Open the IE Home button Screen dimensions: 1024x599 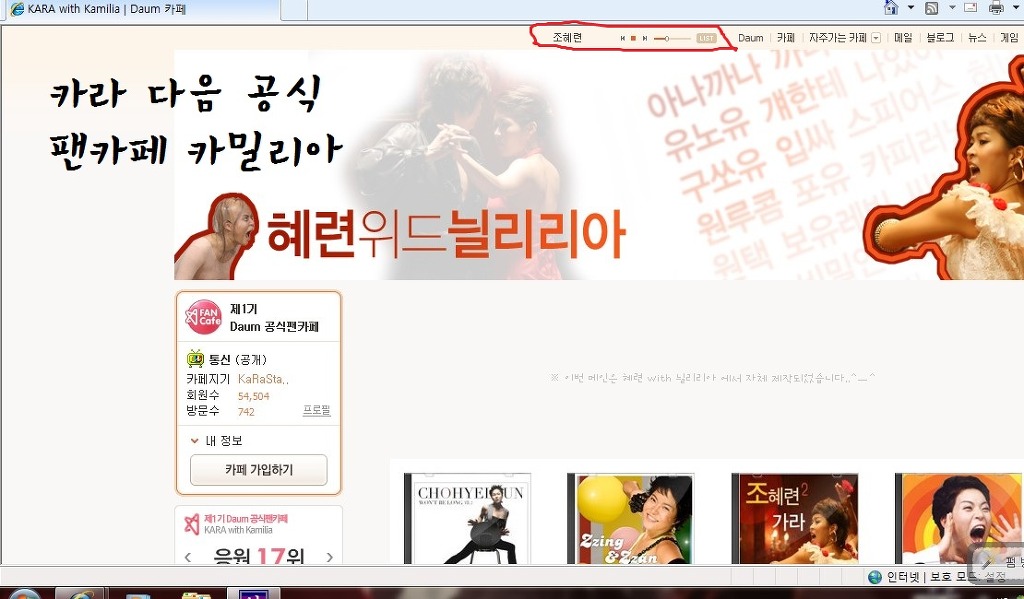point(891,7)
